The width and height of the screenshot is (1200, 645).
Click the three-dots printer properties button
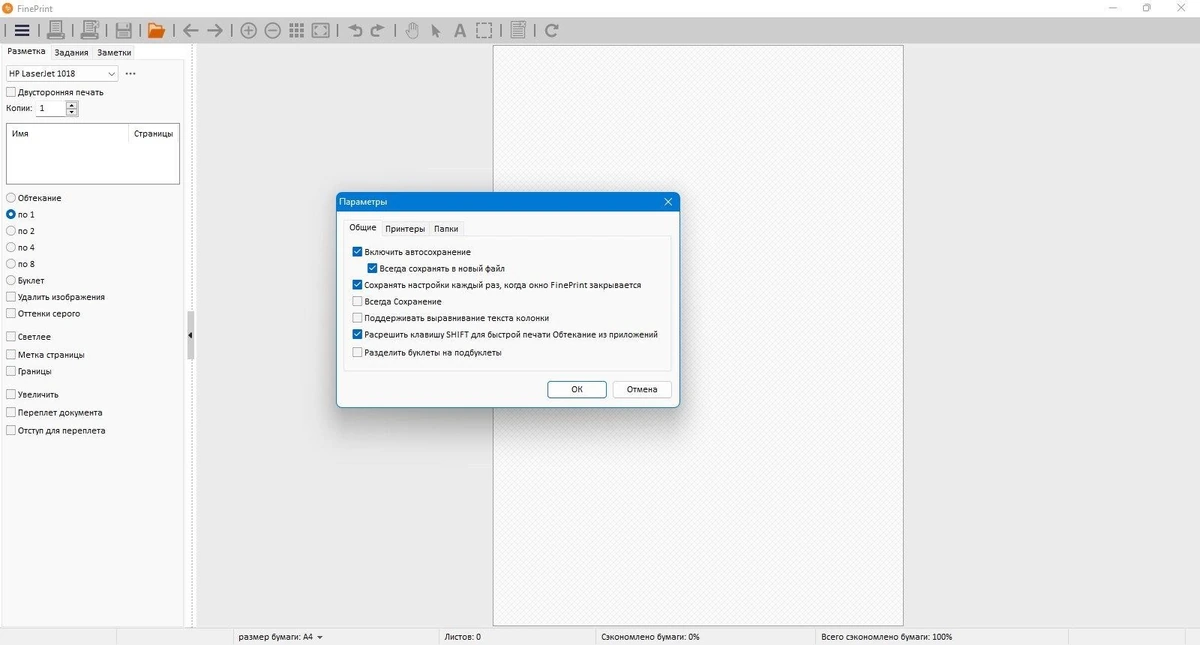(x=130, y=73)
